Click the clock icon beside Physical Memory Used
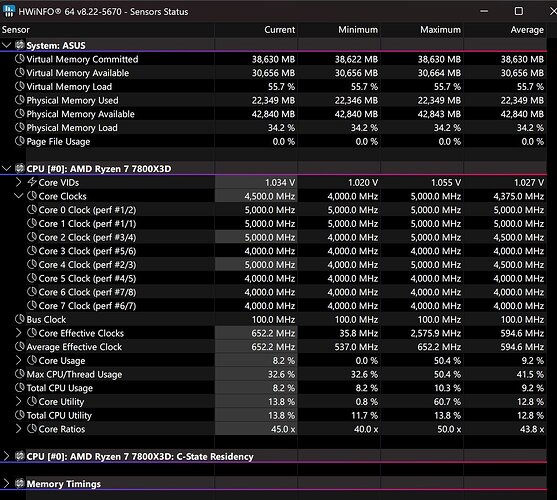The width and height of the screenshot is (557, 500). (20, 100)
